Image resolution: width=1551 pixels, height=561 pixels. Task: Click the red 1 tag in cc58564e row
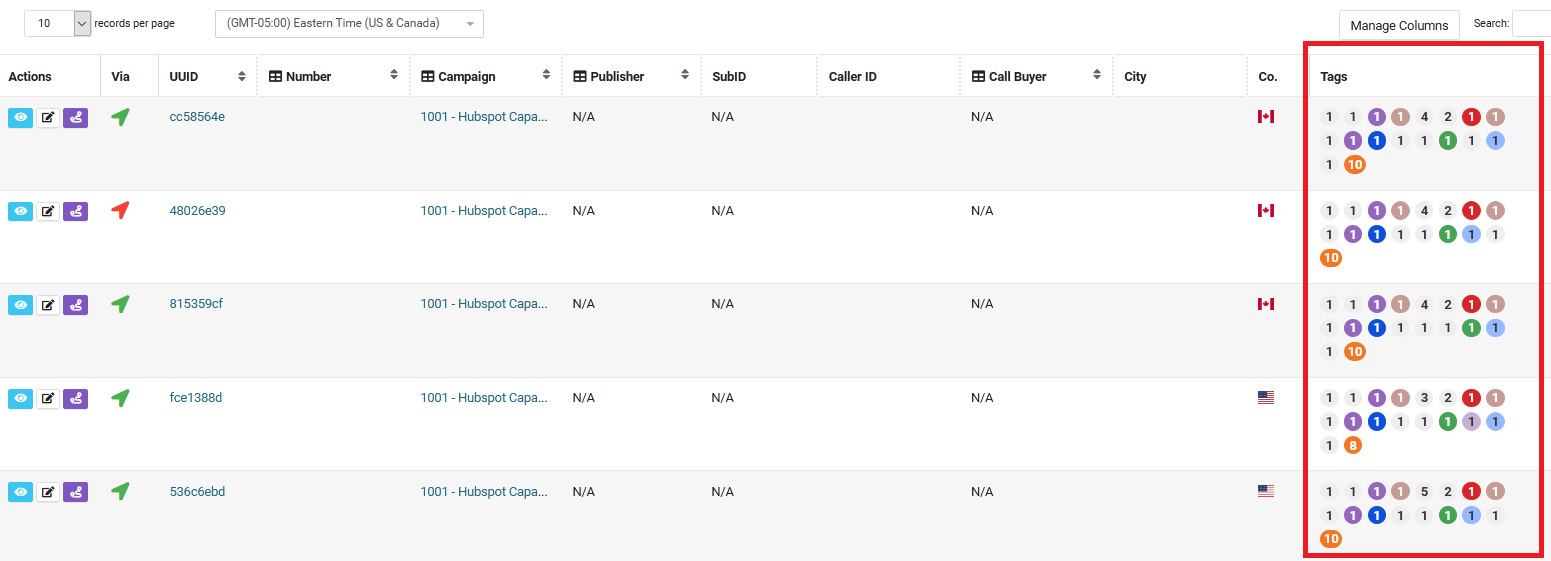(1471, 117)
